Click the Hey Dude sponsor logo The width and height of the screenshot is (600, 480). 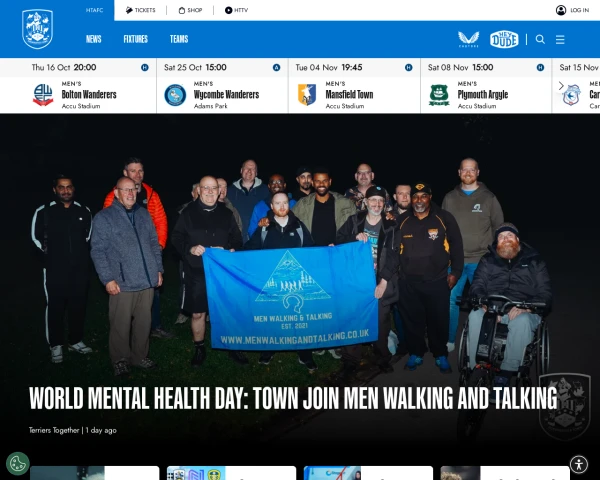tap(504, 39)
